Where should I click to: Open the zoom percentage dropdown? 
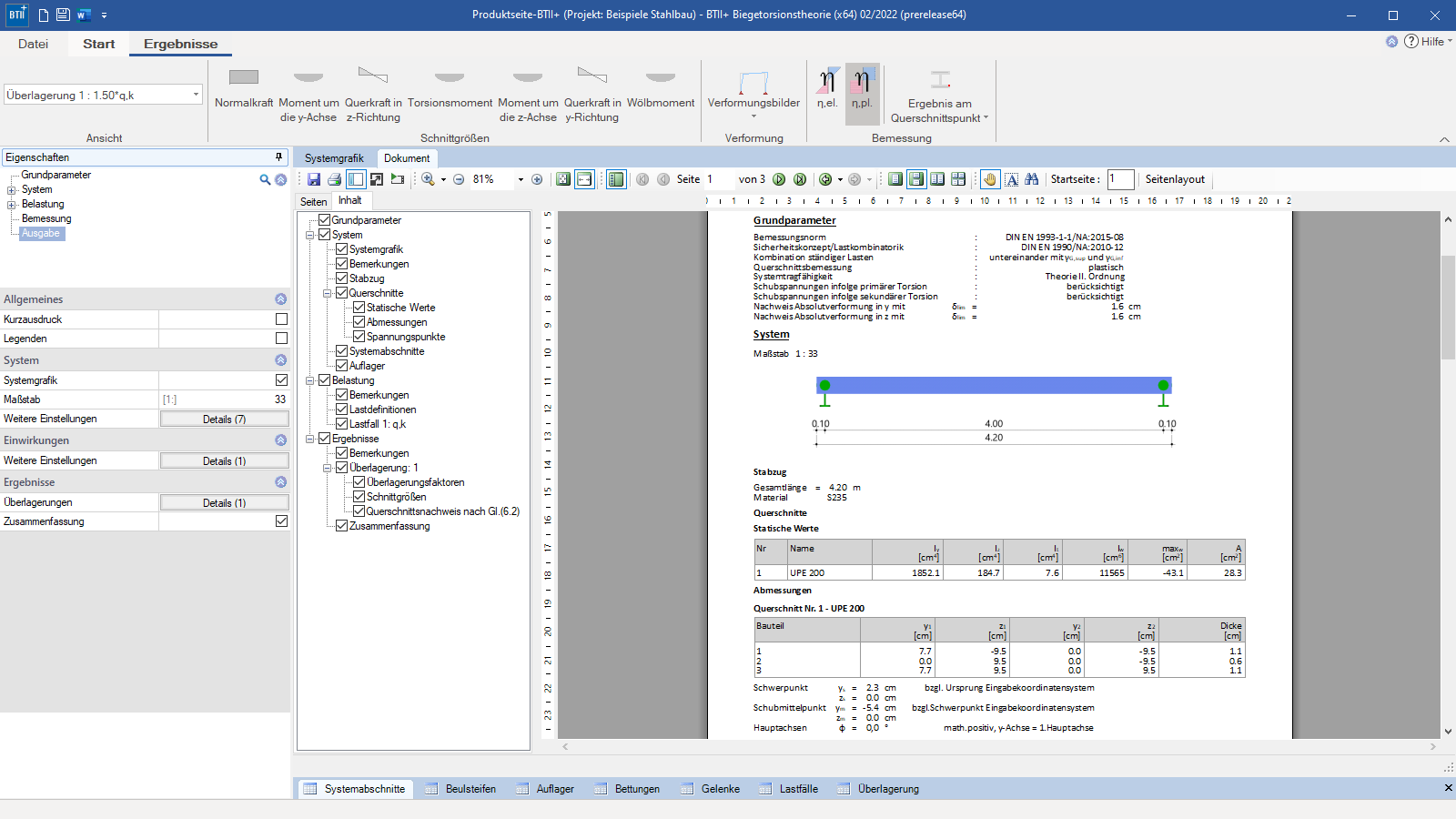click(x=521, y=179)
